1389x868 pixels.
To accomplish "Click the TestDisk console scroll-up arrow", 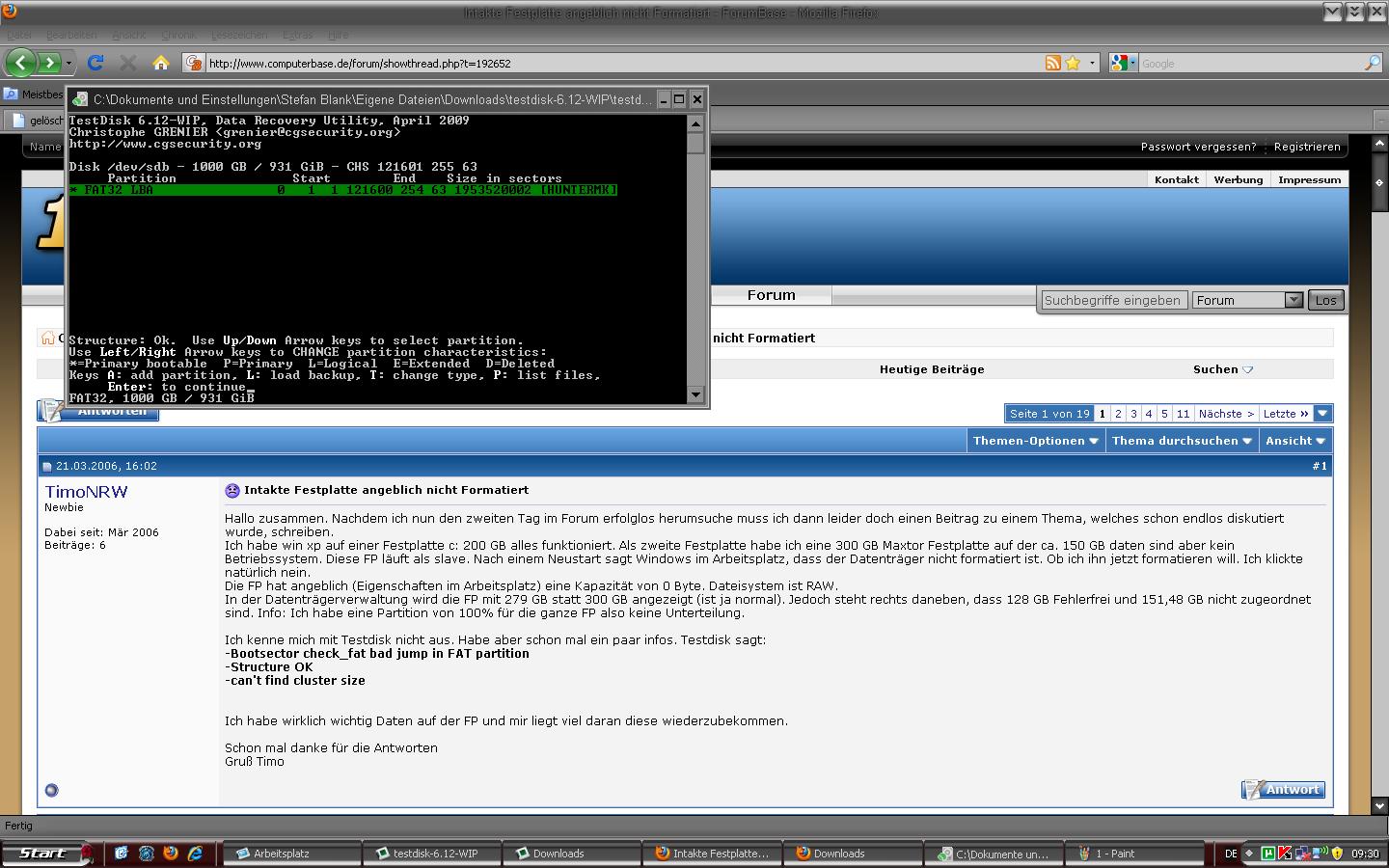I will coord(695,123).
